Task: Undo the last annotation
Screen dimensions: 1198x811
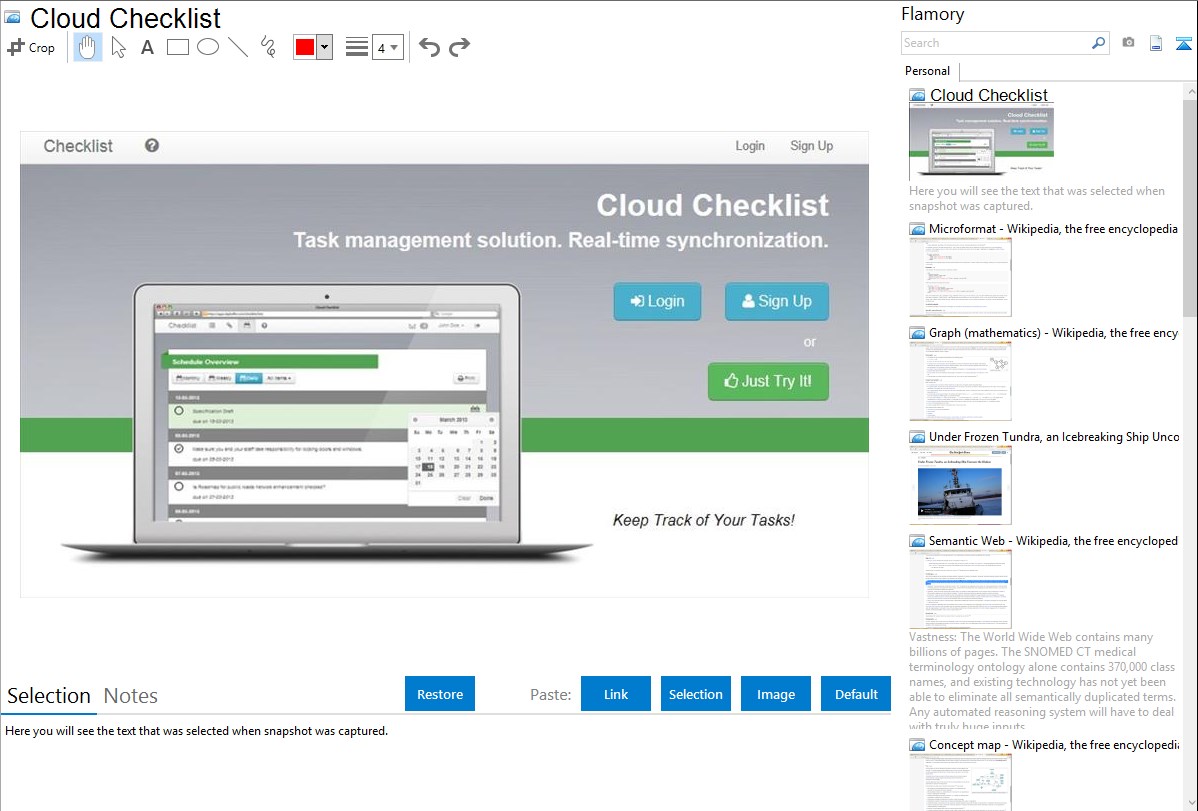Action: click(429, 47)
